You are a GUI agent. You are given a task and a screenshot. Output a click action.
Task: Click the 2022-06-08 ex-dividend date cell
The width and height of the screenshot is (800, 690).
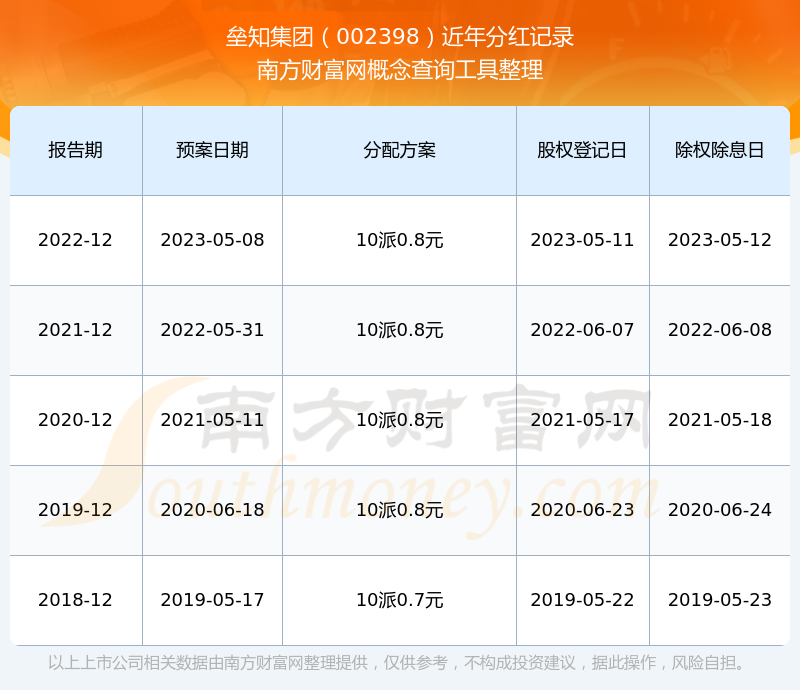[x=719, y=330]
